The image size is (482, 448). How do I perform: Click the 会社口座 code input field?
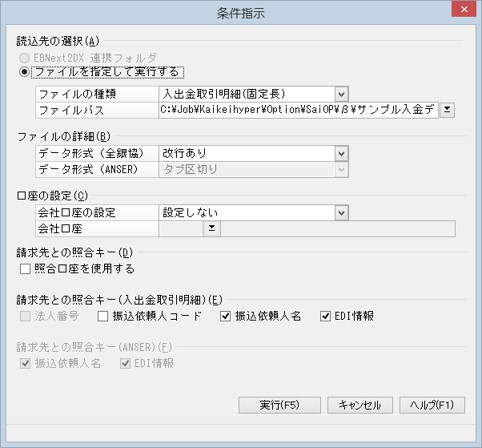[181, 229]
